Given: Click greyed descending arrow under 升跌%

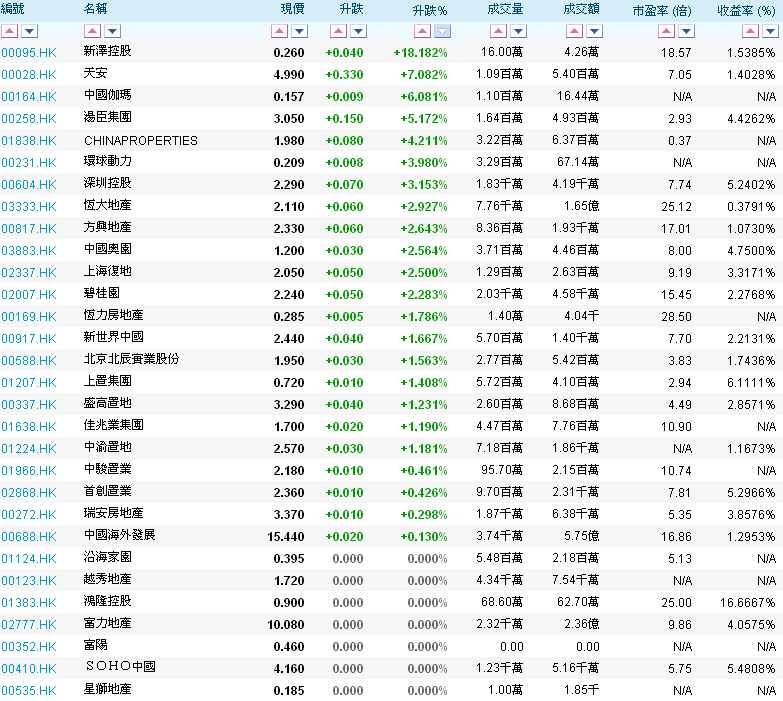Looking at the screenshot, I should 442,31.
